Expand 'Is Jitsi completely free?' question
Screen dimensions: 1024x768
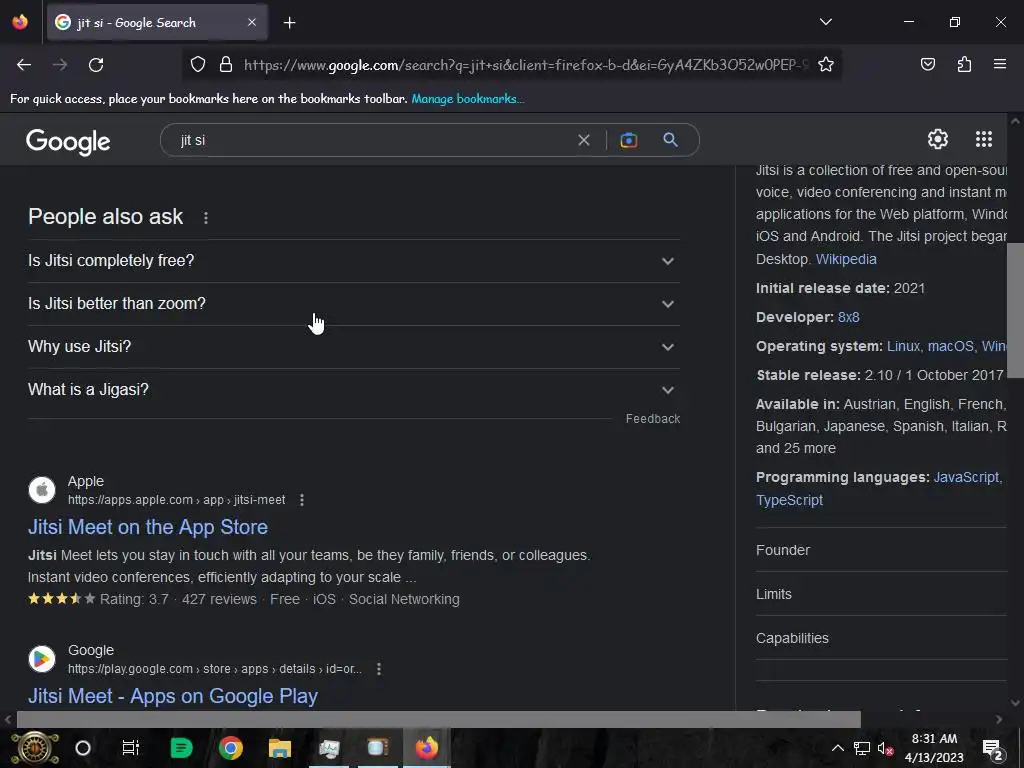click(x=354, y=261)
